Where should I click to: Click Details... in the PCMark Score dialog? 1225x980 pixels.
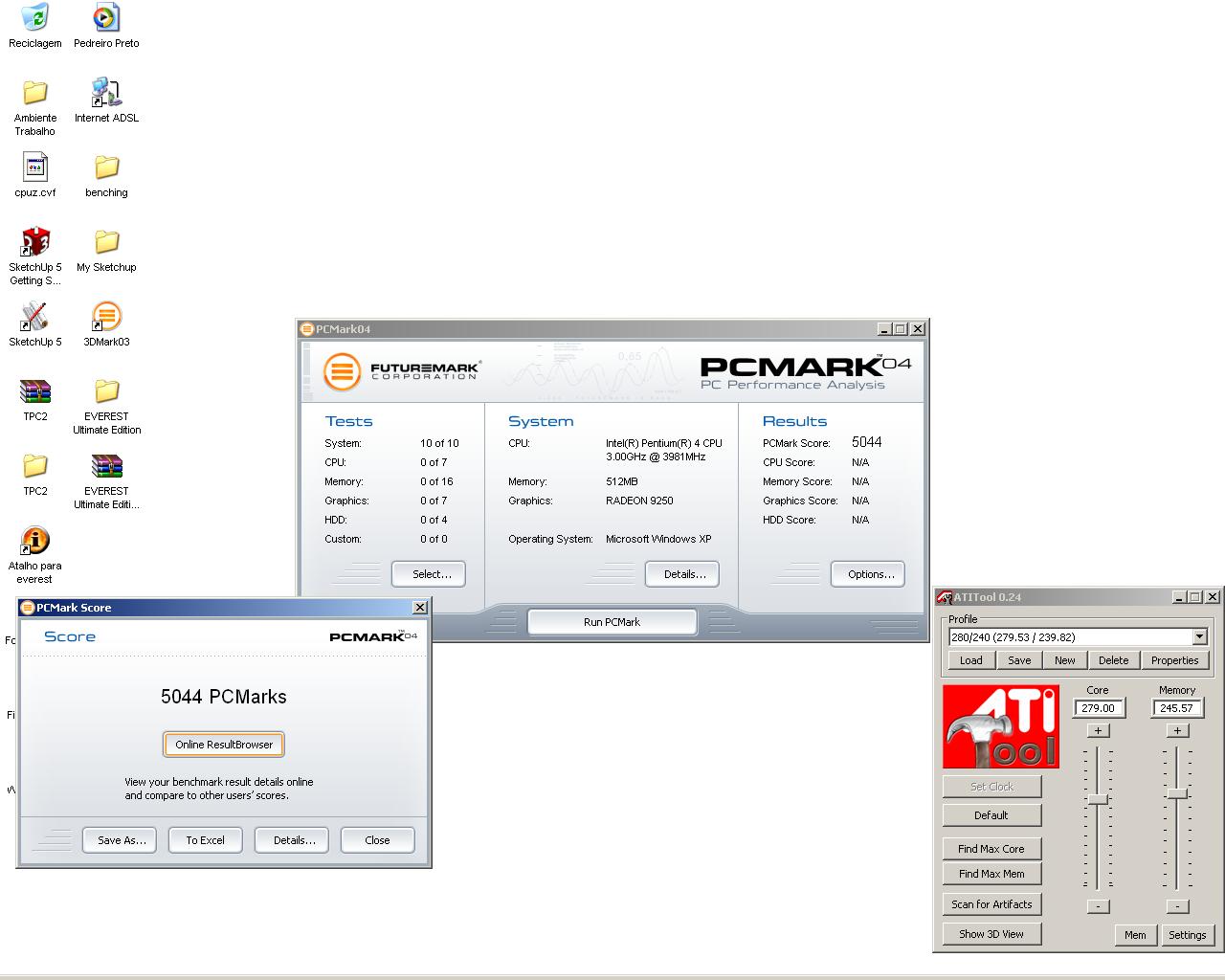(292, 840)
